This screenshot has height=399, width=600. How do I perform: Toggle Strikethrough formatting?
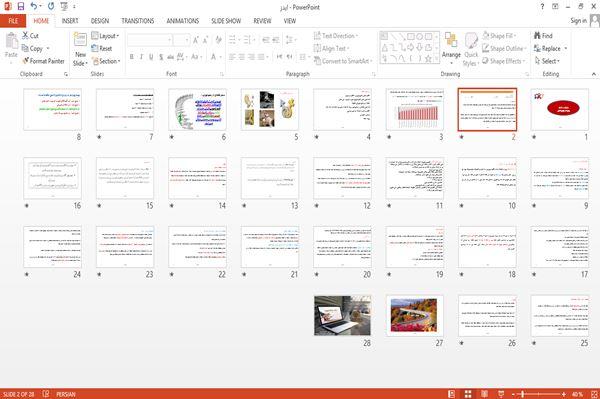[171, 57]
